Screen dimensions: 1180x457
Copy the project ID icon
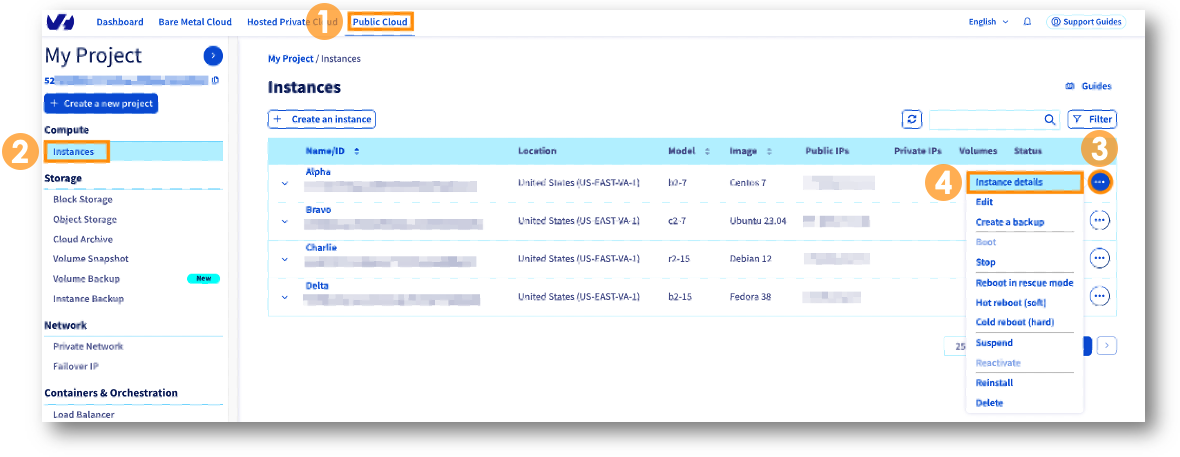pyautogui.click(x=215, y=80)
